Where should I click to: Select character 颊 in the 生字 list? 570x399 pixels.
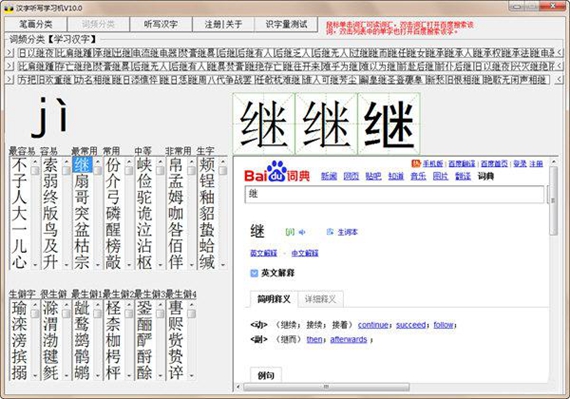coord(207,165)
